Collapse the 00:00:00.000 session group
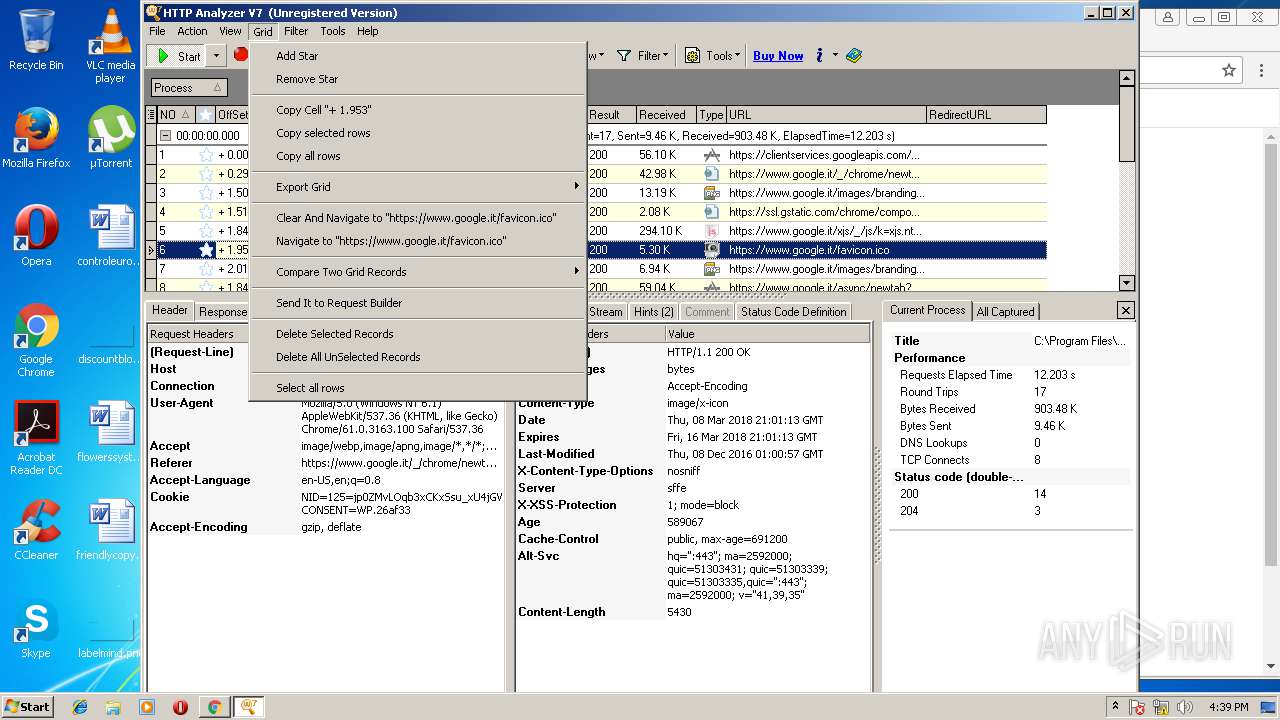This screenshot has width=1280, height=720. tap(167, 135)
